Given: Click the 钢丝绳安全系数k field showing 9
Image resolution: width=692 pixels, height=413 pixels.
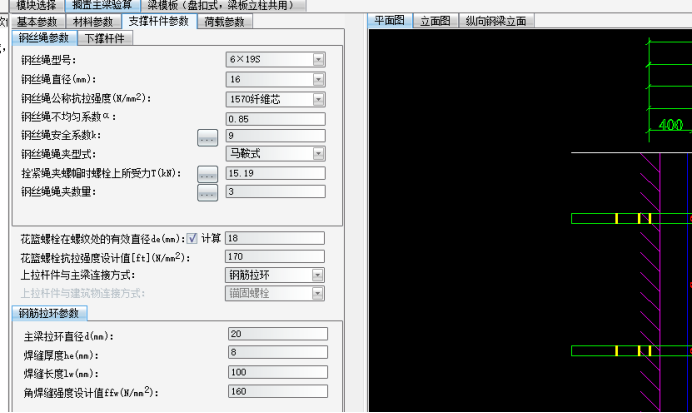Looking at the screenshot, I should 276,135.
